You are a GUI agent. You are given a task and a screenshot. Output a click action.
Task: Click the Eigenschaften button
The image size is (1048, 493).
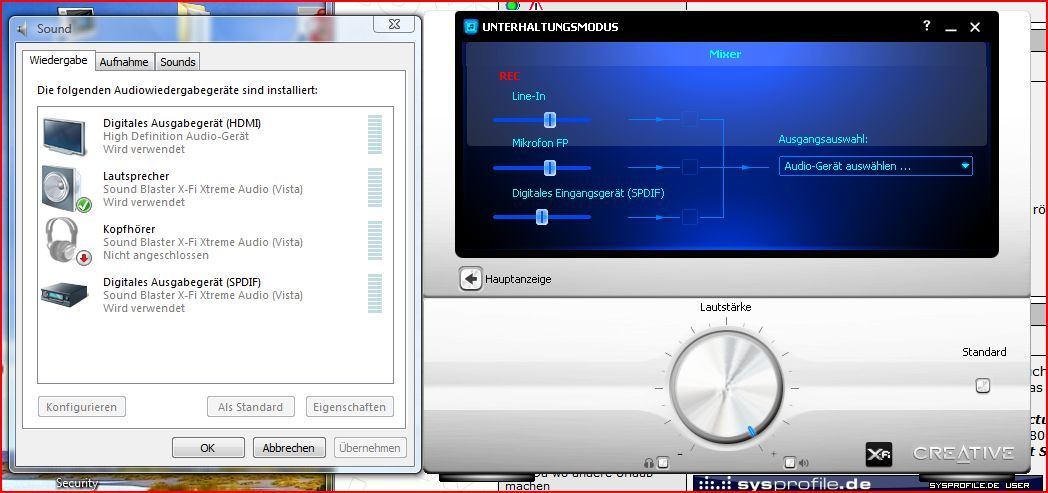[x=350, y=407]
